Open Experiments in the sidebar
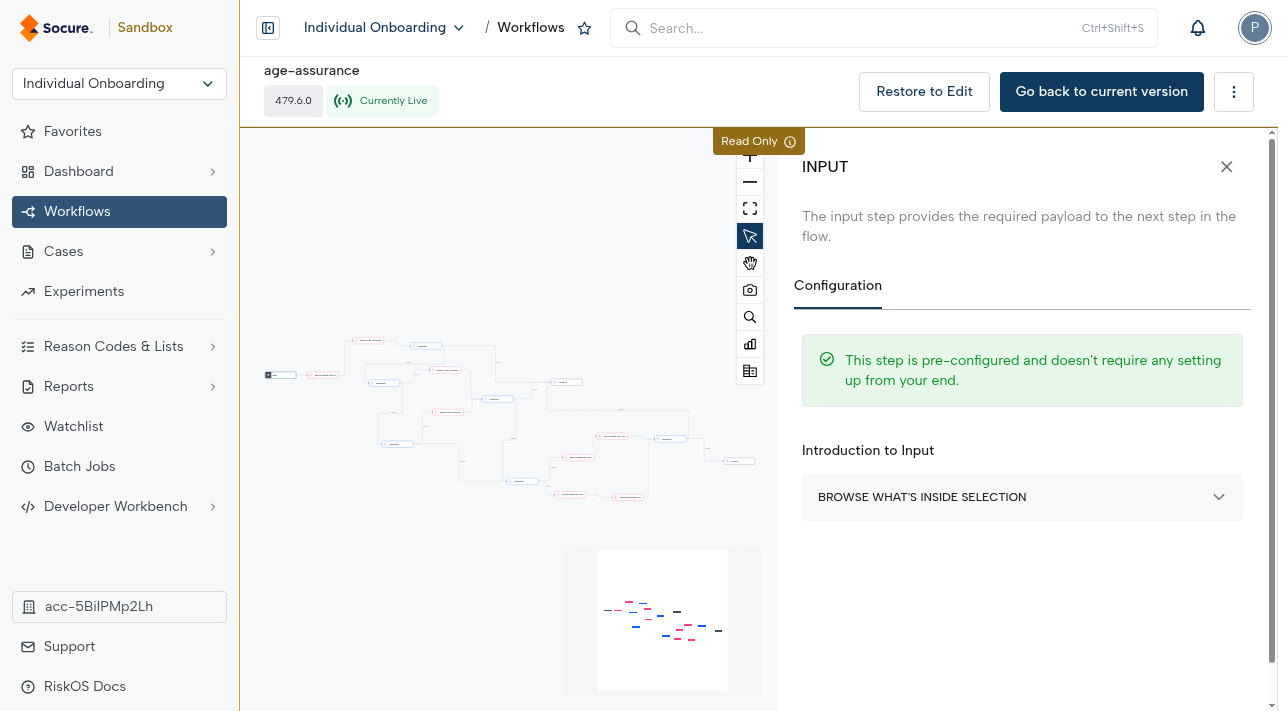Image resolution: width=1288 pixels, height=711 pixels. click(119, 291)
